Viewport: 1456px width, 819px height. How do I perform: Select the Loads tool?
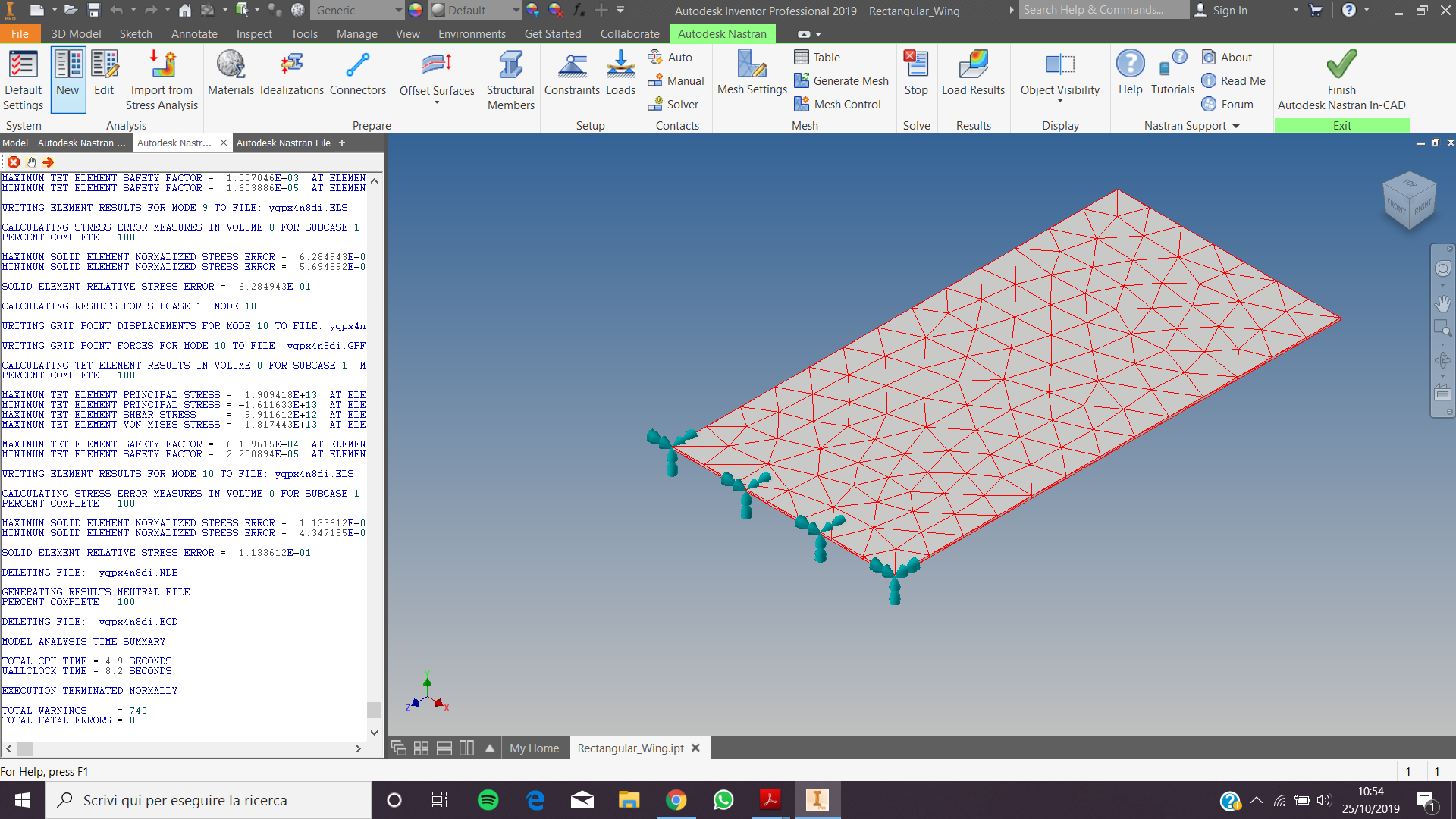tap(620, 72)
